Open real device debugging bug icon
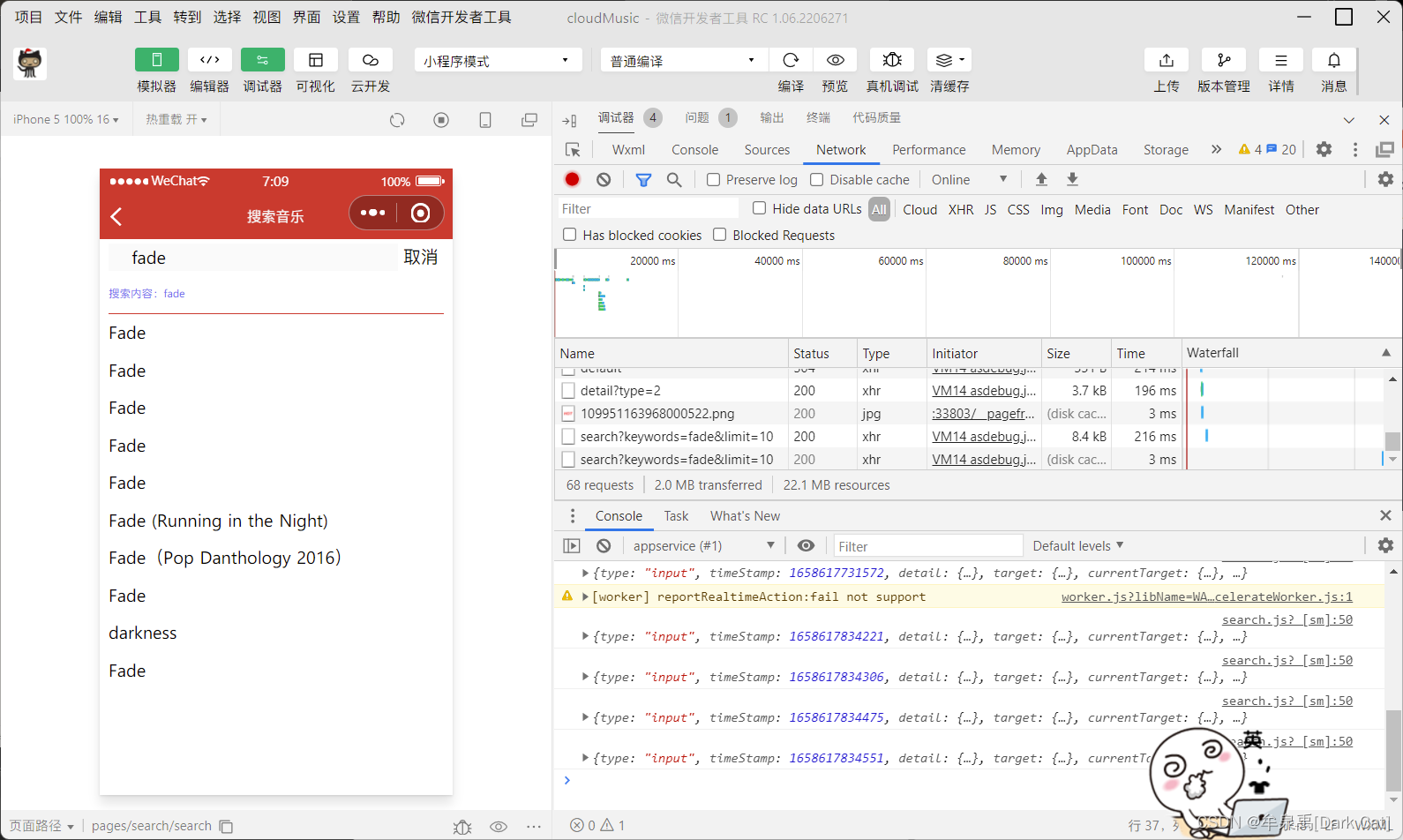The height and width of the screenshot is (840, 1403). coord(891,60)
